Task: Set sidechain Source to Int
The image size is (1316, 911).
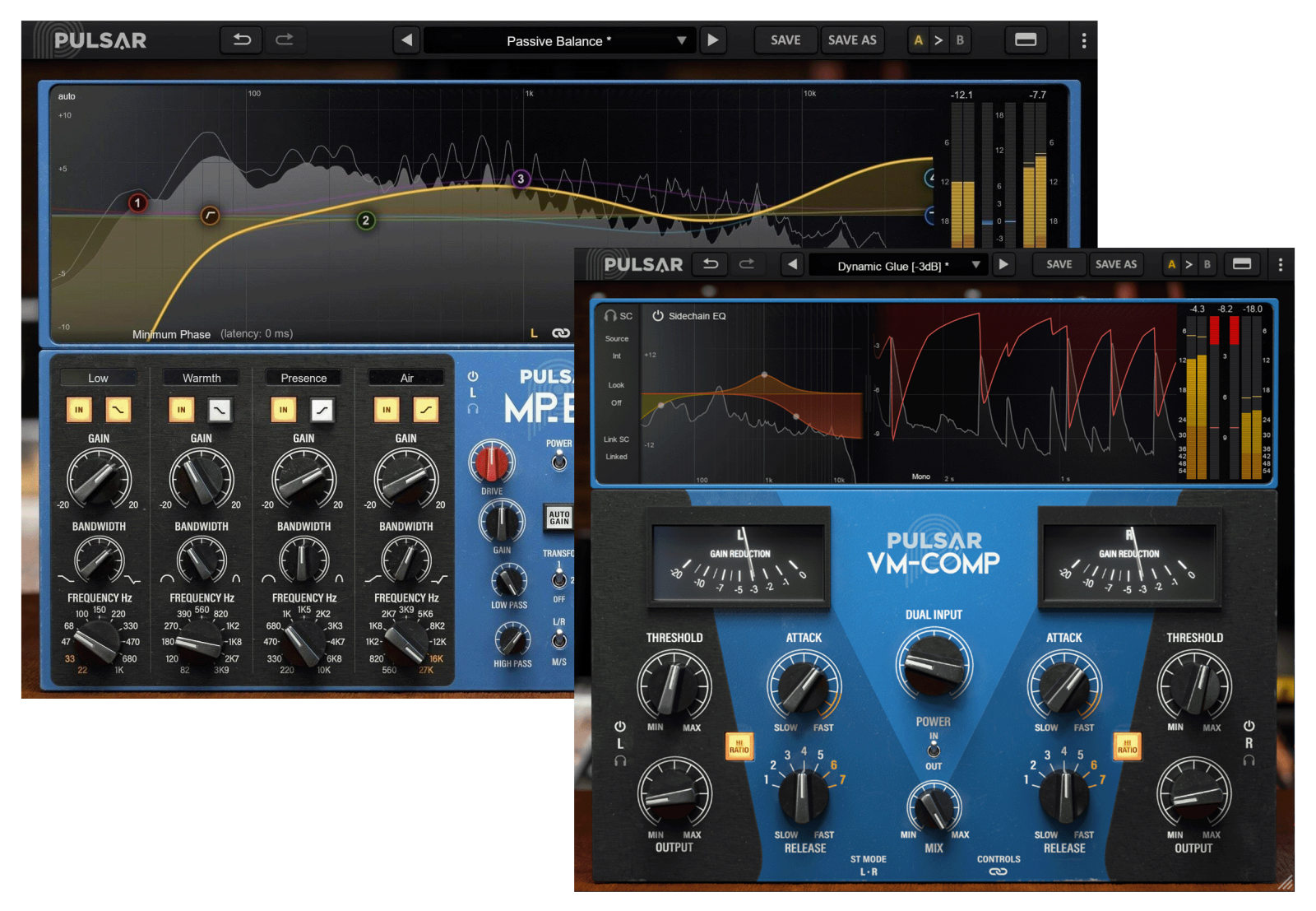Action: [x=615, y=355]
